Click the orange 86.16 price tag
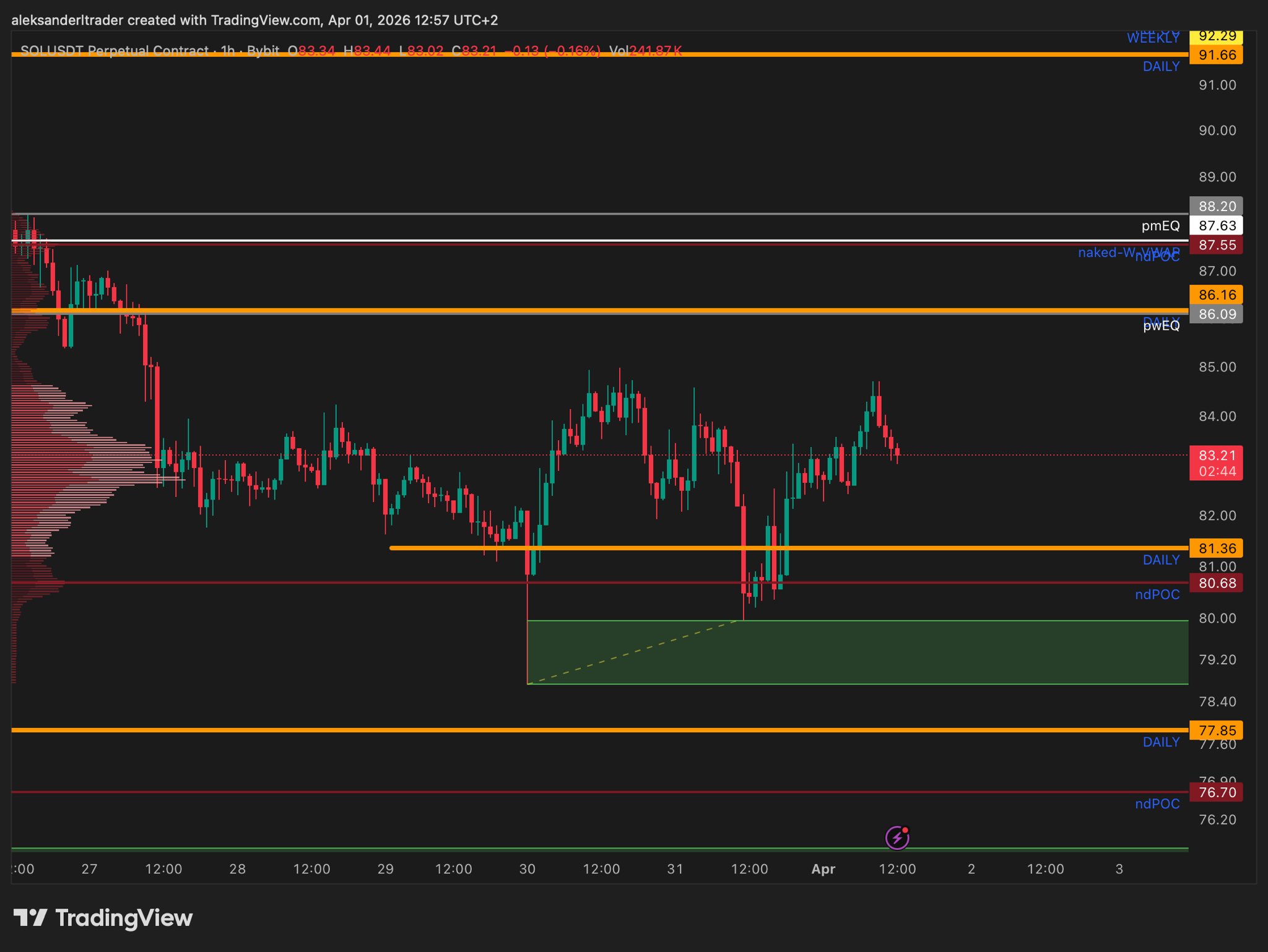Viewport: 1268px width, 952px height. [x=1216, y=295]
